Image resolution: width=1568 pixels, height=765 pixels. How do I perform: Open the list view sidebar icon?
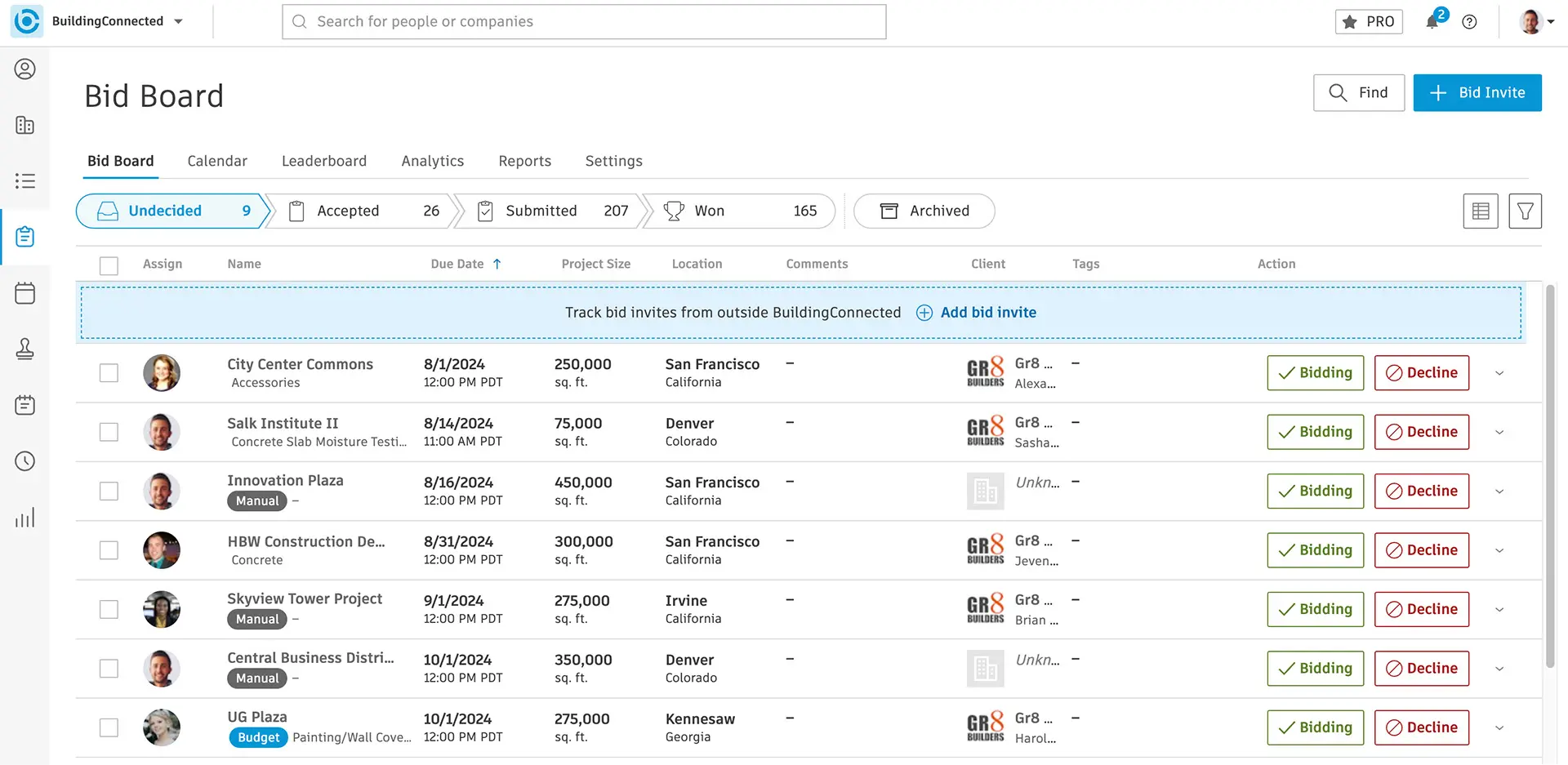pyautogui.click(x=25, y=180)
